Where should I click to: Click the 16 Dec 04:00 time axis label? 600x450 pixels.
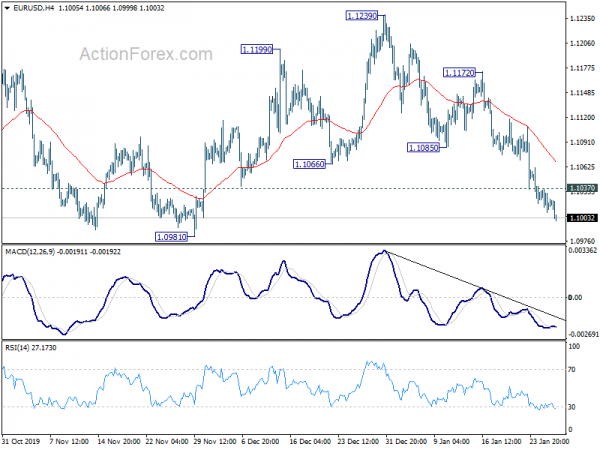pos(310,441)
